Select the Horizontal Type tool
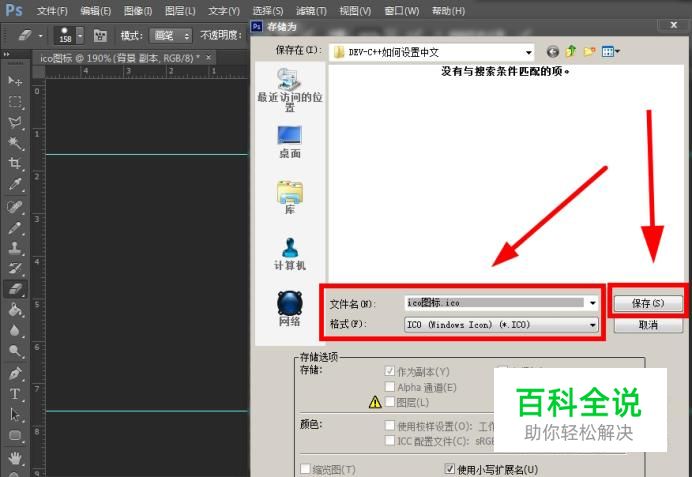The height and width of the screenshot is (477, 692). coord(15,394)
